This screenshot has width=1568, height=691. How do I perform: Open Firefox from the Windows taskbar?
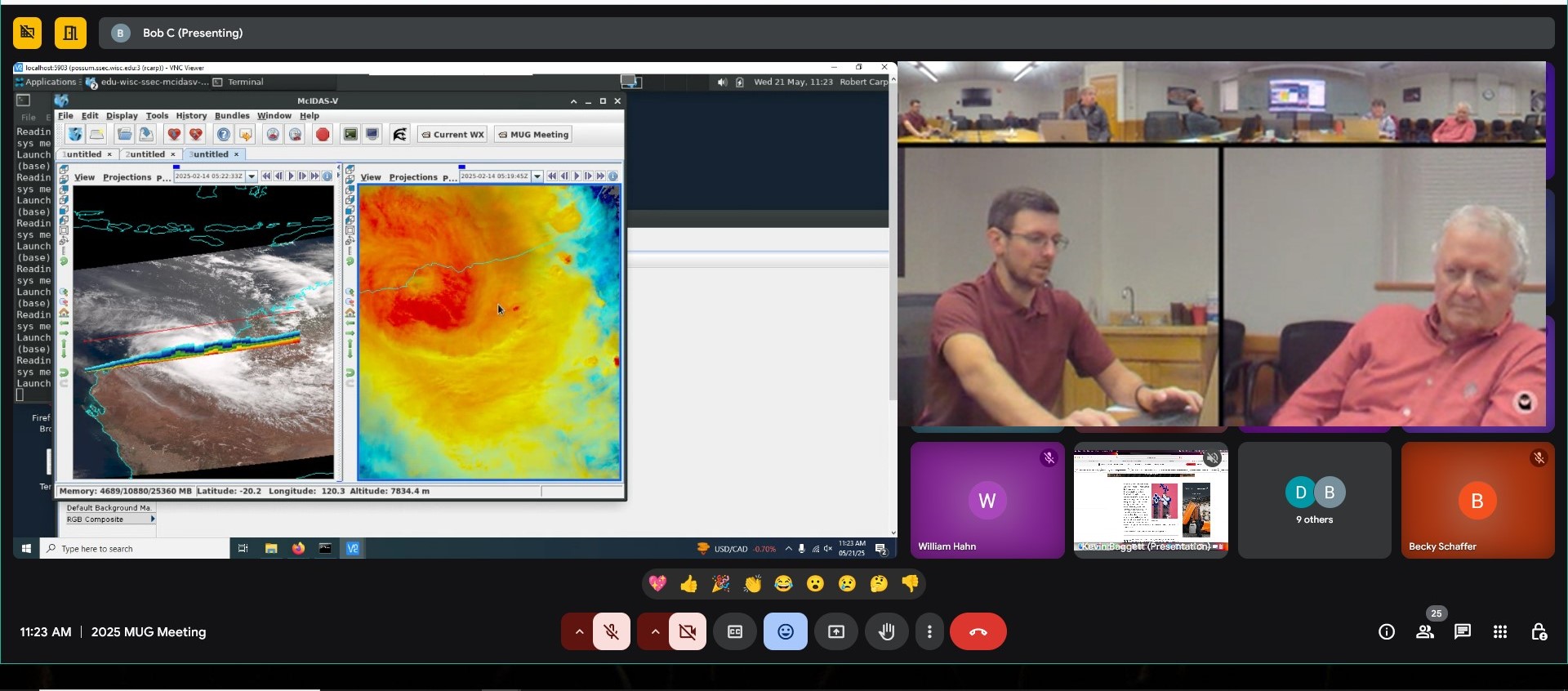[298, 549]
